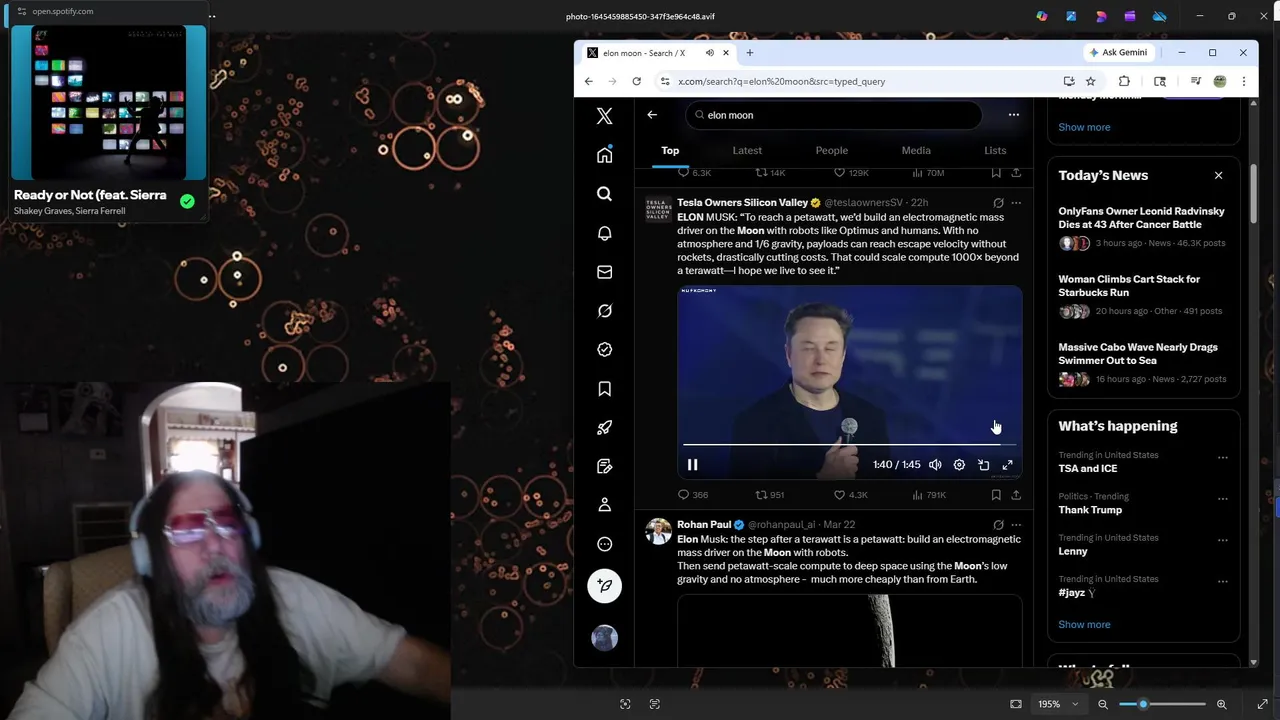Open the Thank Trump trending topic
The height and width of the screenshot is (720, 1280).
(x=1090, y=510)
